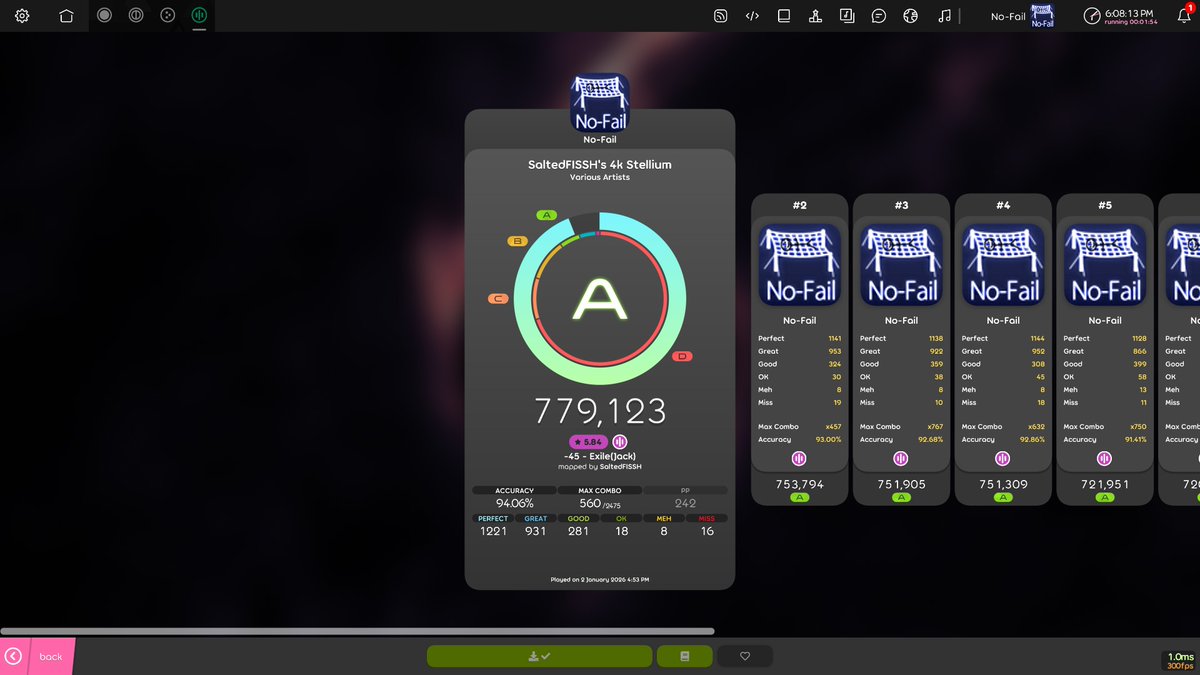Screen dimensions: 1200x675
Task: Click the beatmap downloaded button
Action: coord(539,656)
